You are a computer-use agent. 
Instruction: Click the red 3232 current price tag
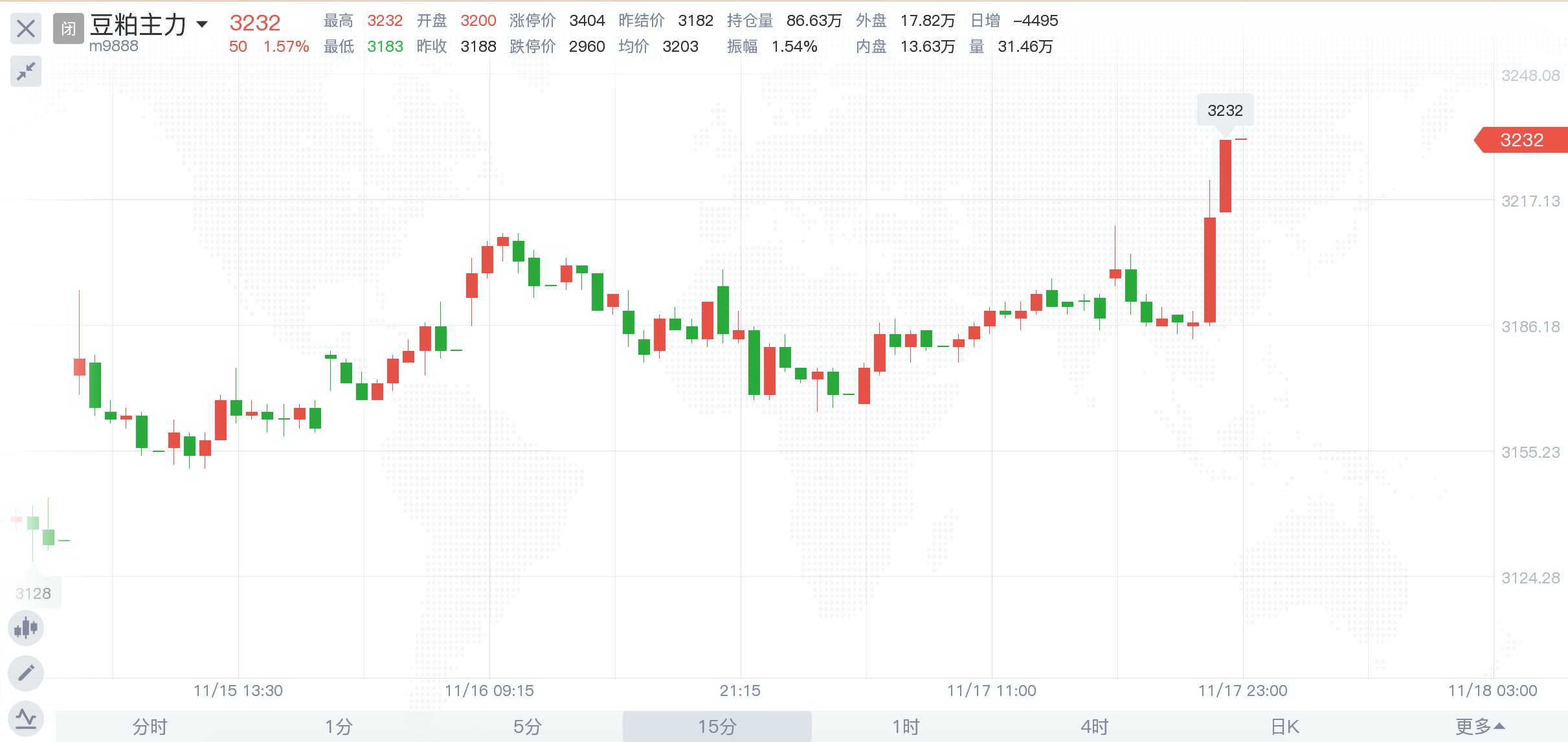coord(1521,140)
